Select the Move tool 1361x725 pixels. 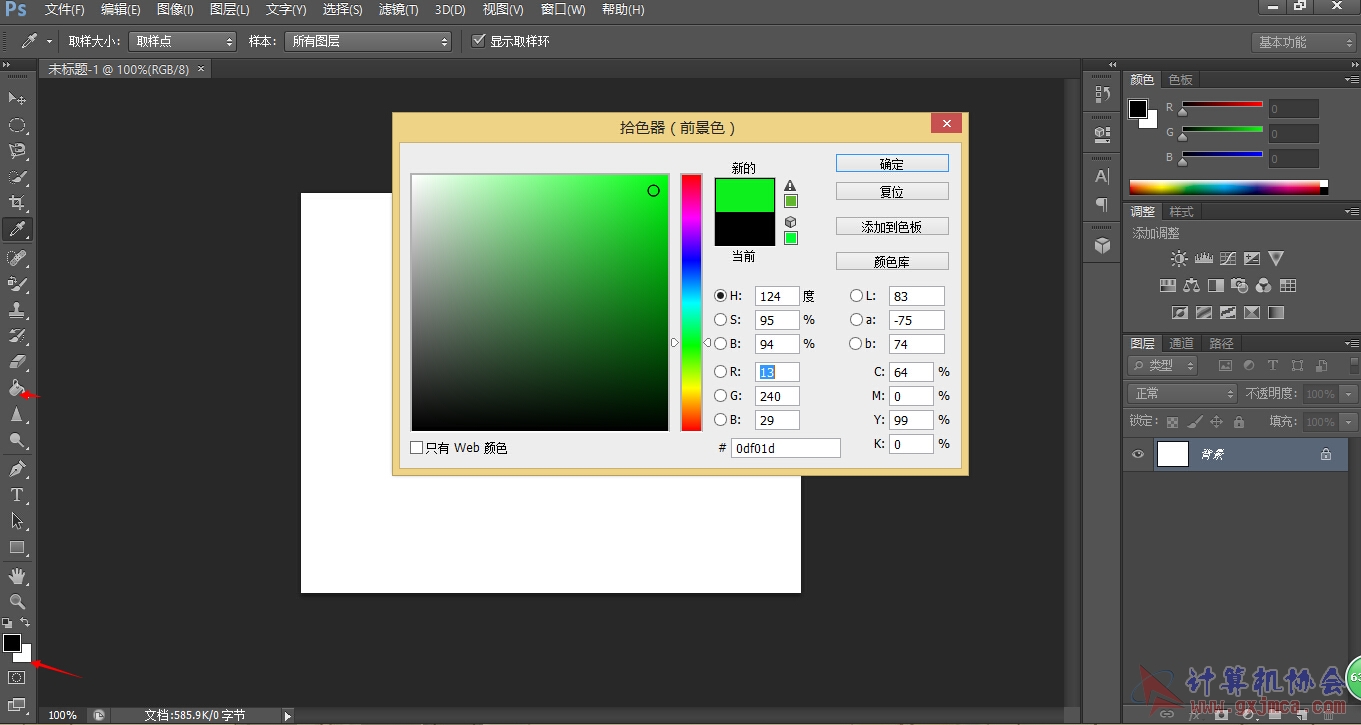tap(17, 98)
